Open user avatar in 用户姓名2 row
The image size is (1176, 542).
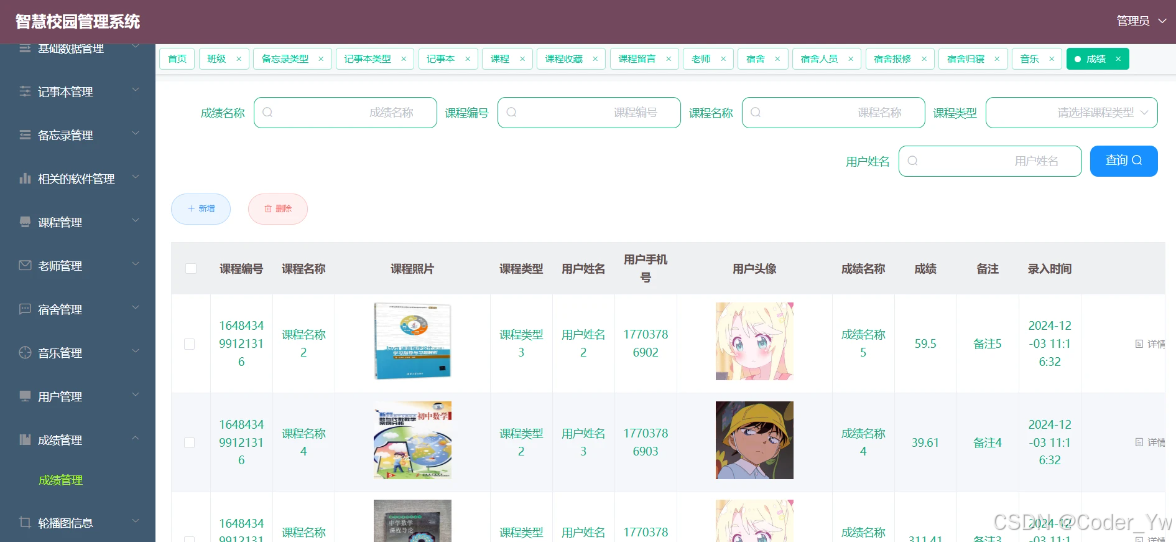pos(754,341)
